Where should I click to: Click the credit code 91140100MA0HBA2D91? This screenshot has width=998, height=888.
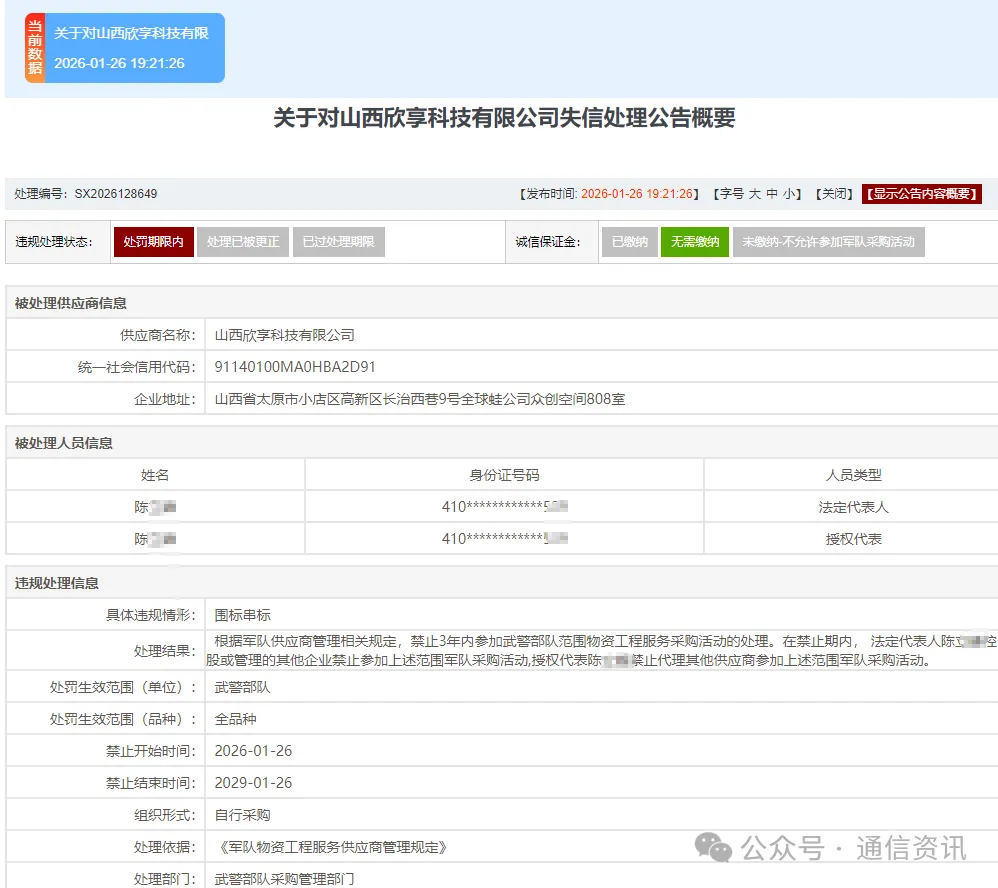[x=295, y=367]
